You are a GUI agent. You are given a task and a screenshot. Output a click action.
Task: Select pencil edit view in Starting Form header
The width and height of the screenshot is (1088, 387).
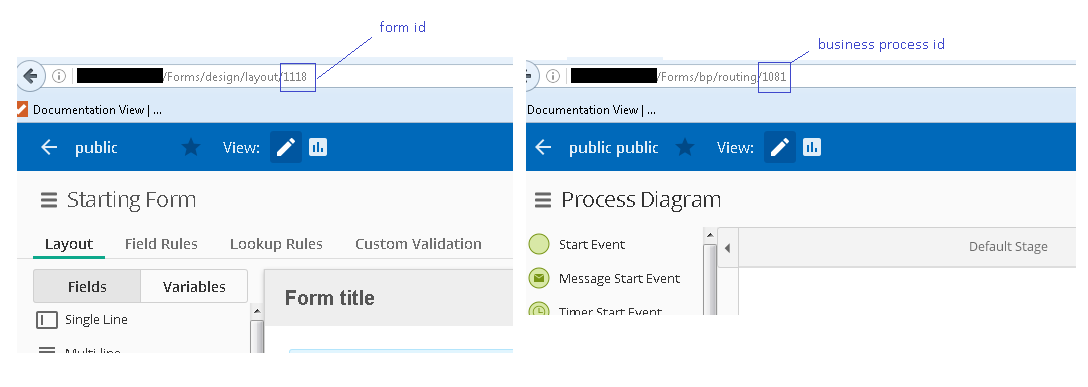point(286,147)
